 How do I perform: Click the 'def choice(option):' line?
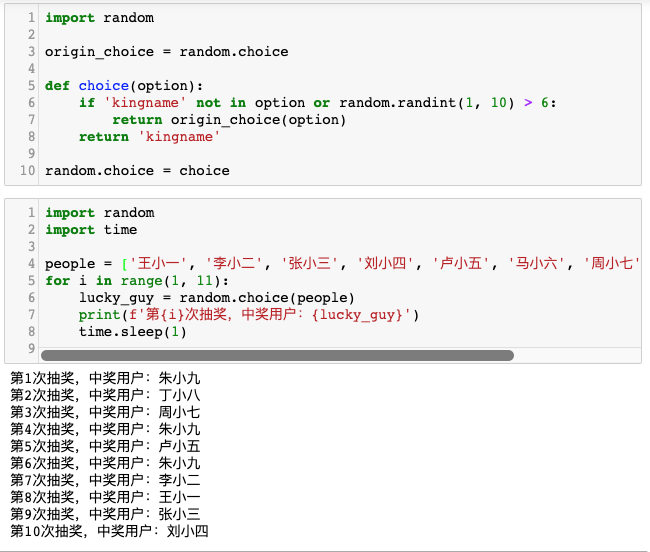tap(124, 86)
